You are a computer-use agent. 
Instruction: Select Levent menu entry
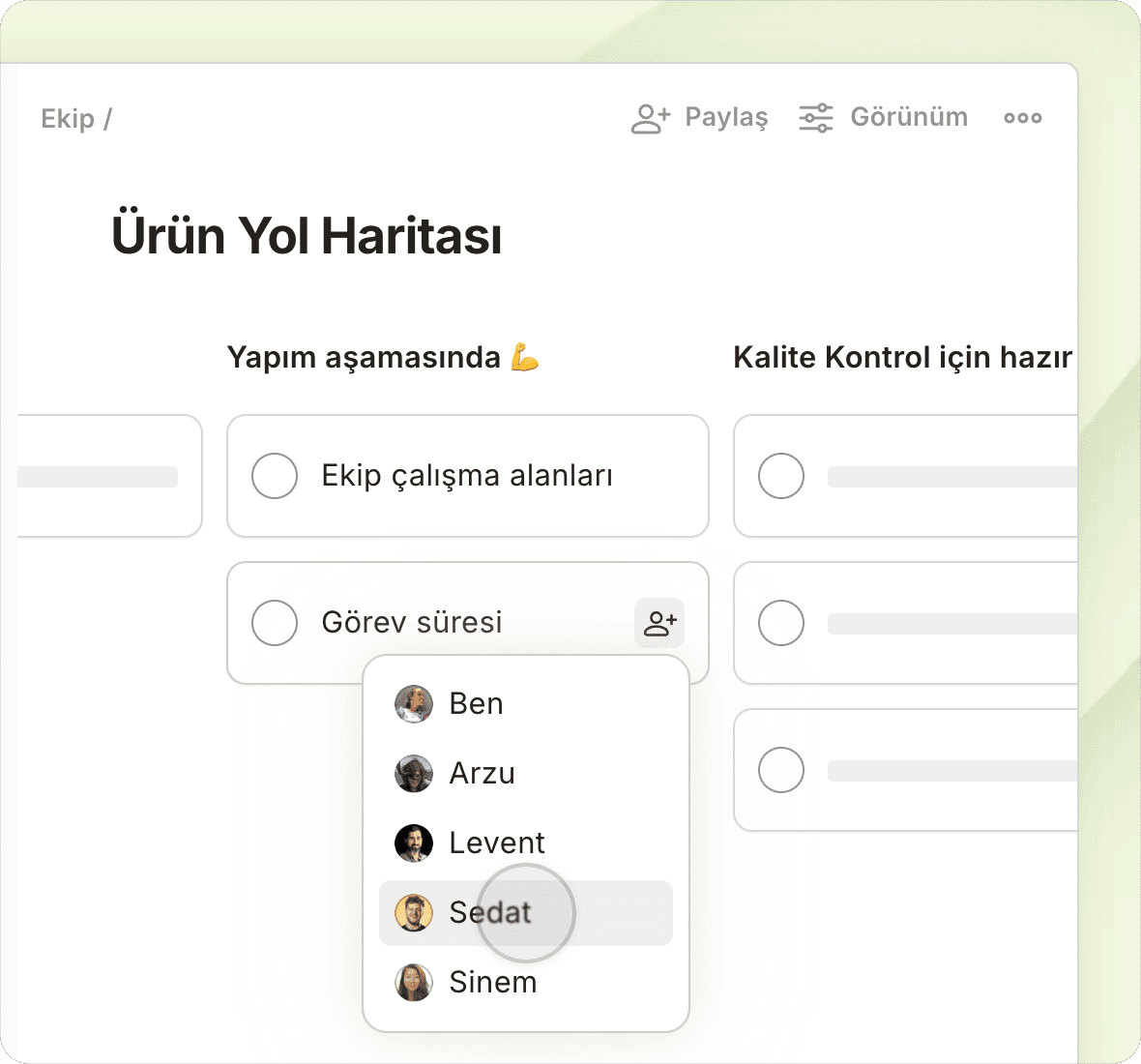coord(497,843)
